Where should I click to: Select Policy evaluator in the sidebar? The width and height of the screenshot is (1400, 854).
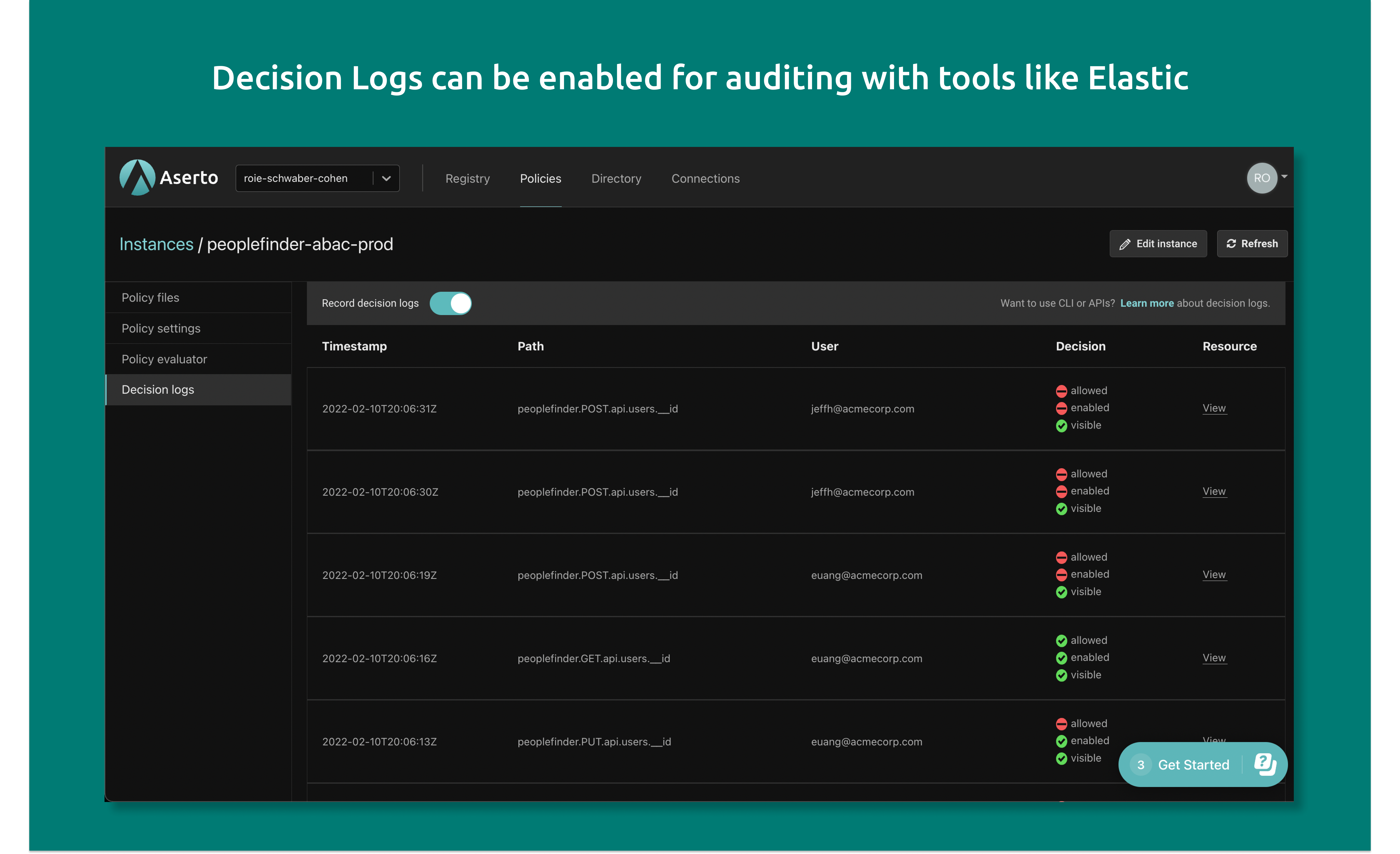tap(164, 359)
